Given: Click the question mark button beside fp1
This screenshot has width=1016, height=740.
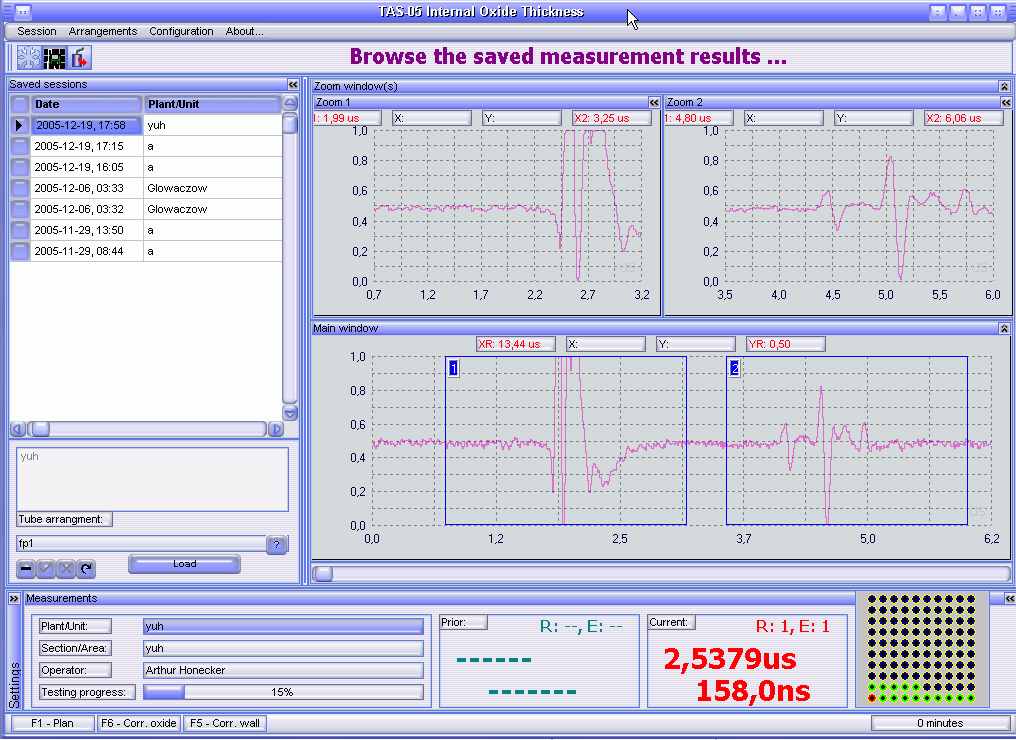Looking at the screenshot, I should pyautogui.click(x=277, y=544).
